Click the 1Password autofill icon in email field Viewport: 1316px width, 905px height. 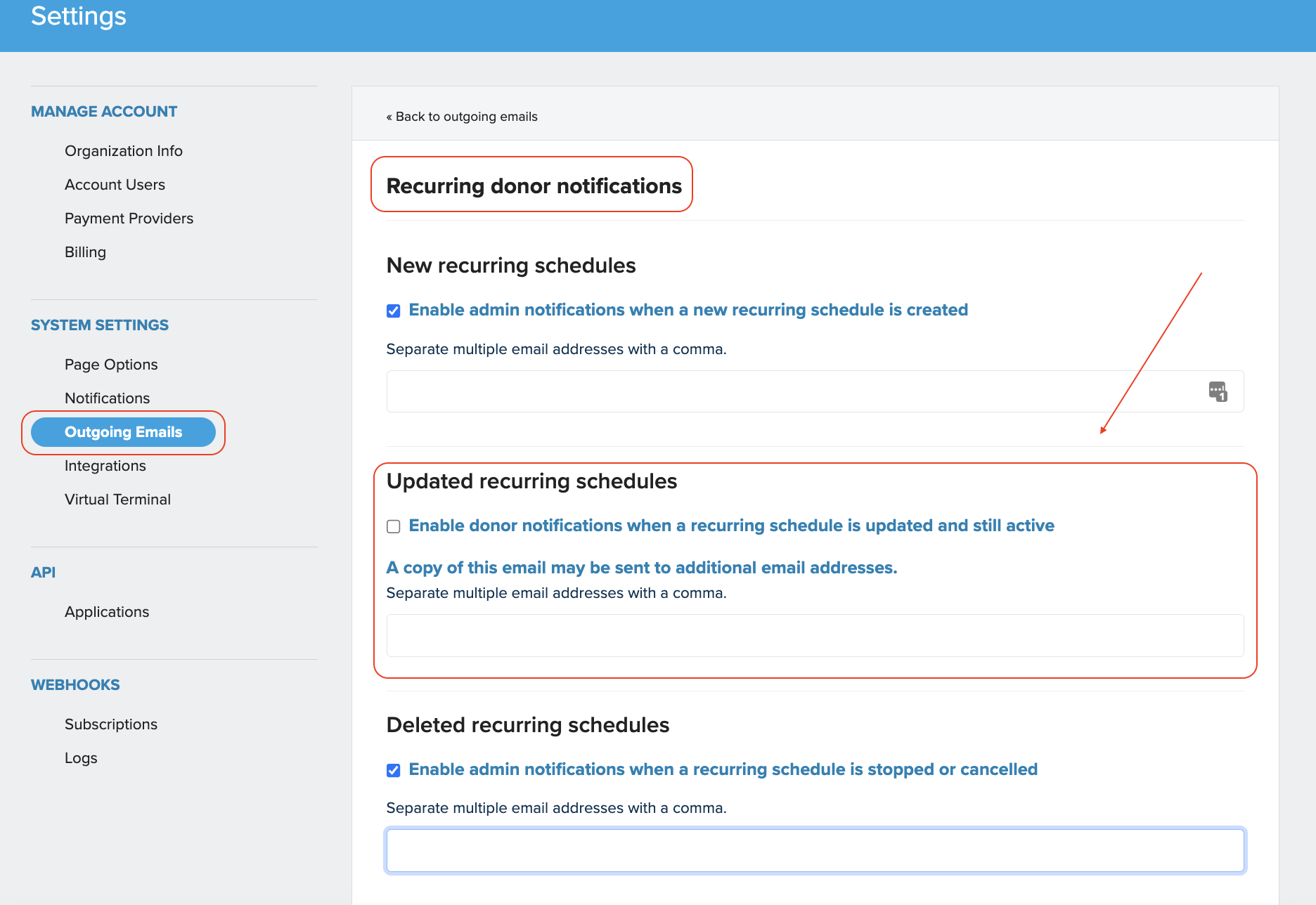click(x=1220, y=391)
